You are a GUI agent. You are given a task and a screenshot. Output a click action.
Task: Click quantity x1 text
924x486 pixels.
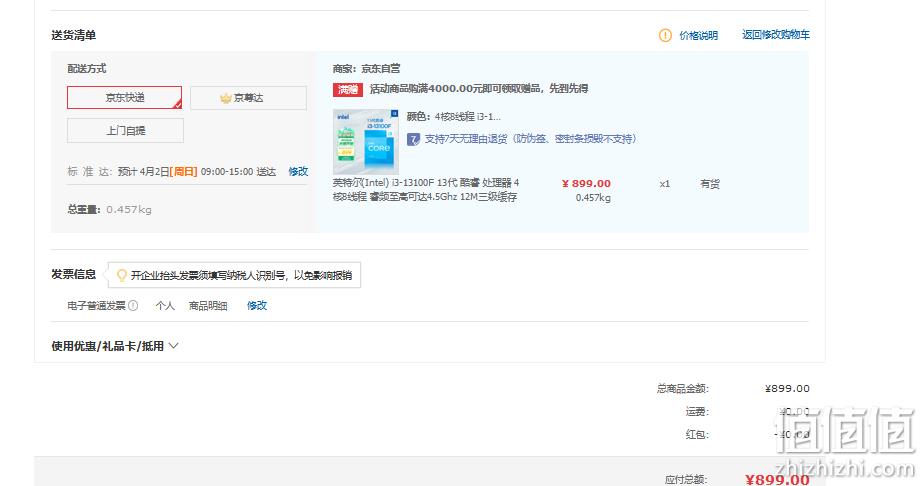pos(665,184)
